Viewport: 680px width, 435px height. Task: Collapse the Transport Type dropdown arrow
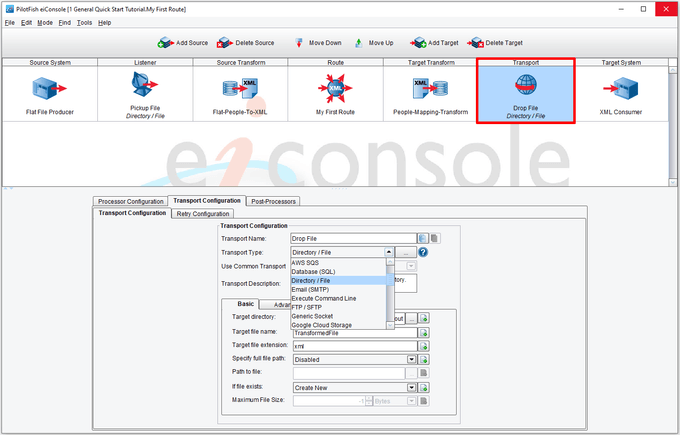pyautogui.click(x=389, y=252)
